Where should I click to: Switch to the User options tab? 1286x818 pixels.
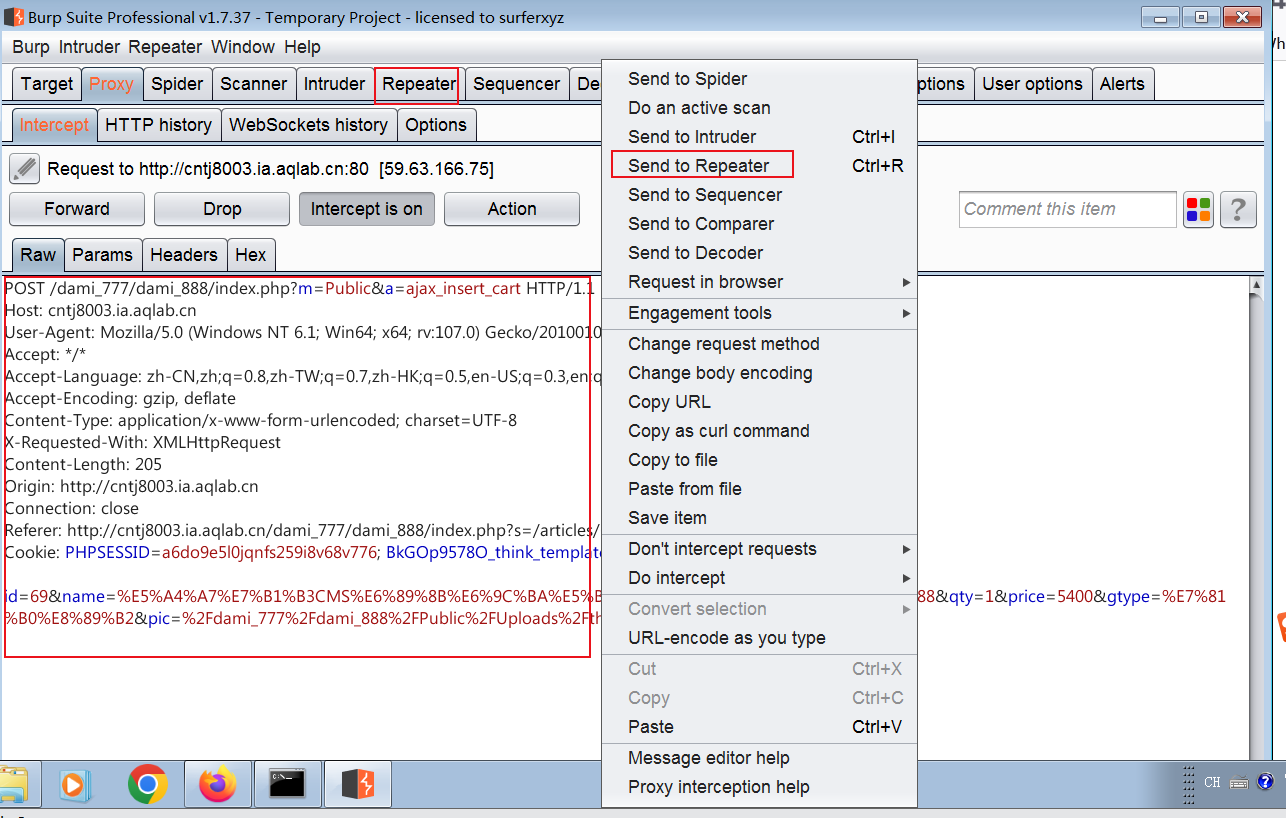(x=1032, y=84)
